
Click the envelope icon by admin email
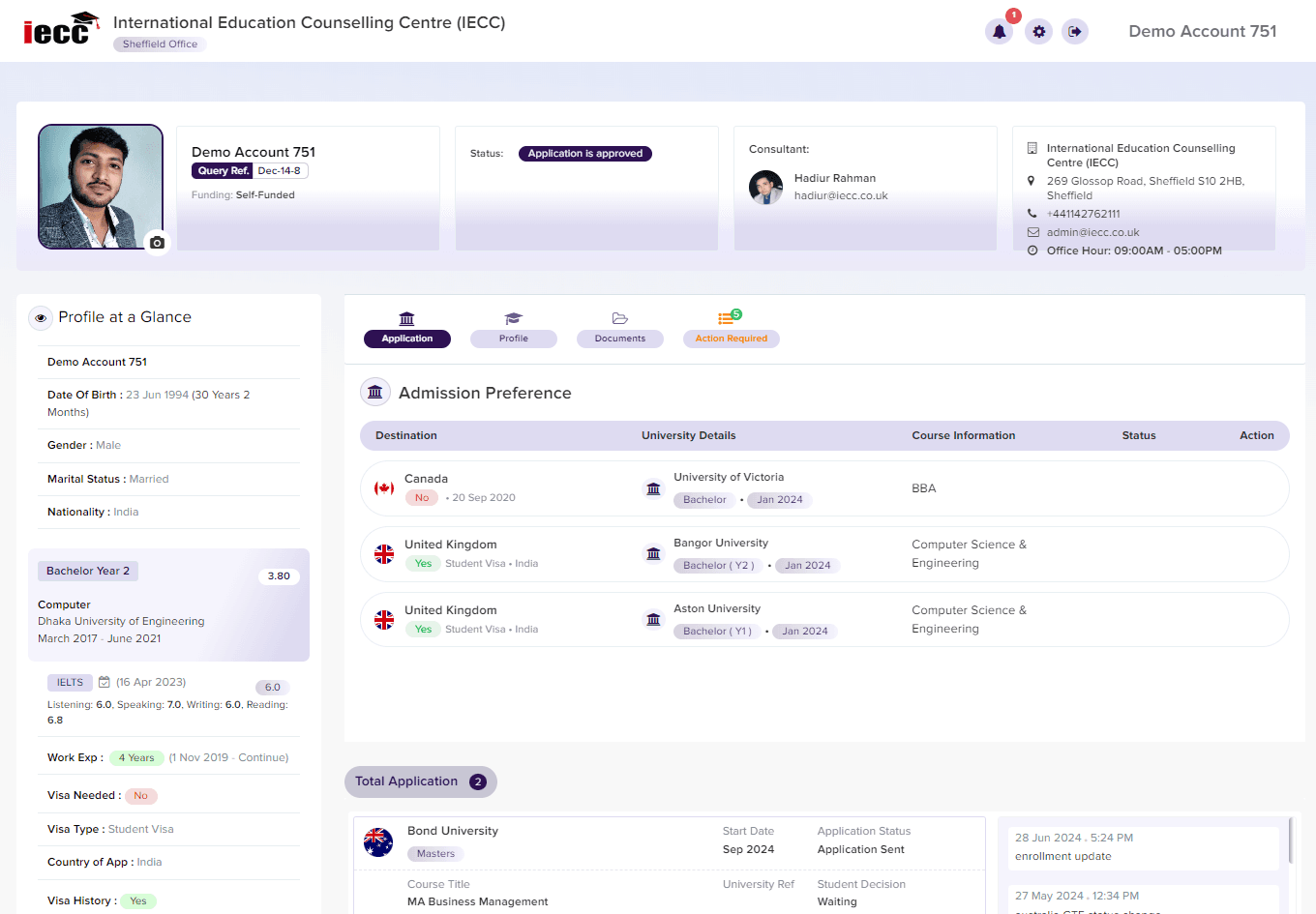pos(1032,232)
